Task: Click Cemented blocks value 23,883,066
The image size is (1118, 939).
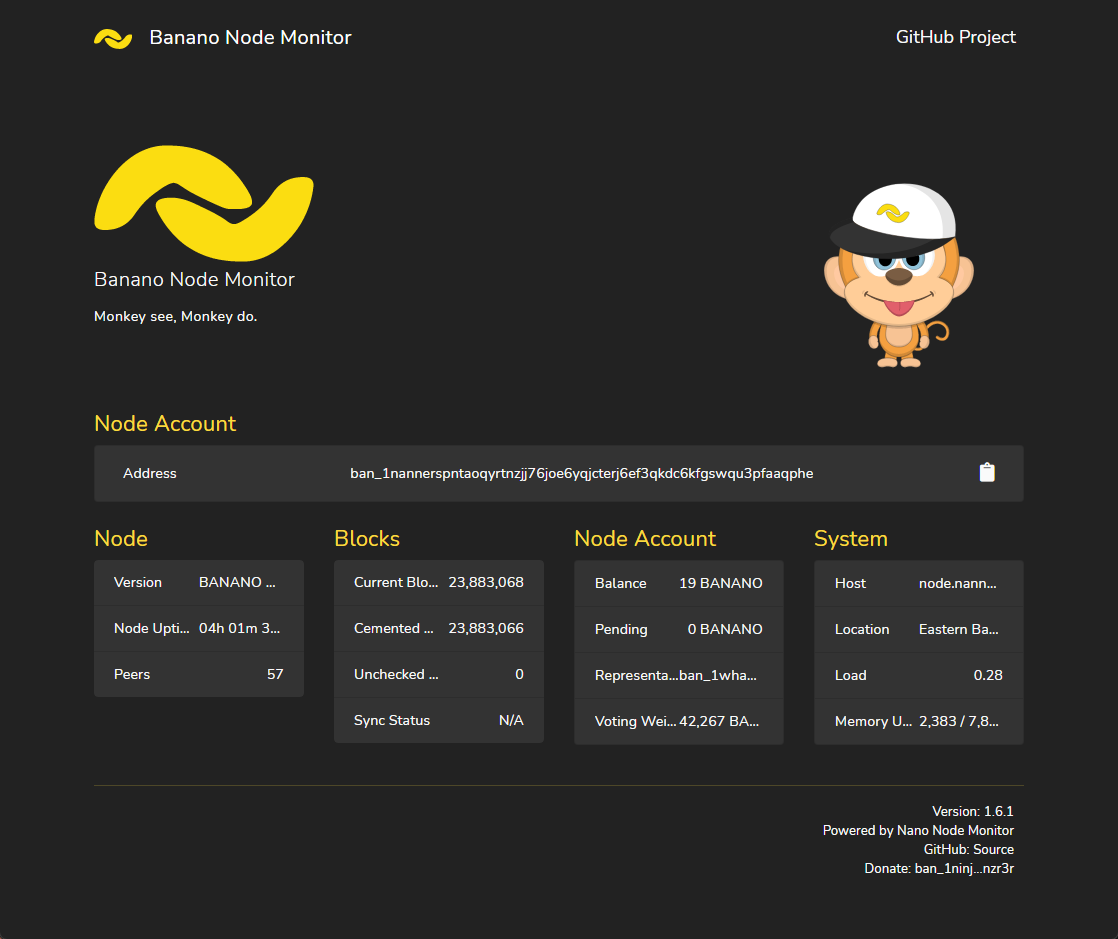Action: pyautogui.click(x=486, y=628)
